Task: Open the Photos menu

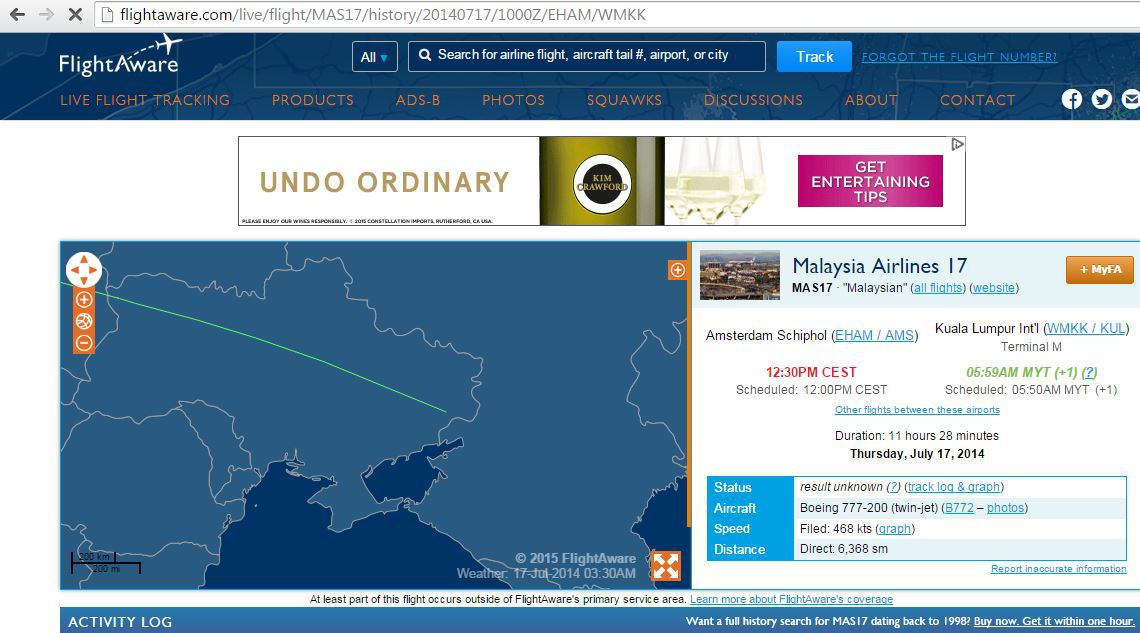Action: coord(513,100)
